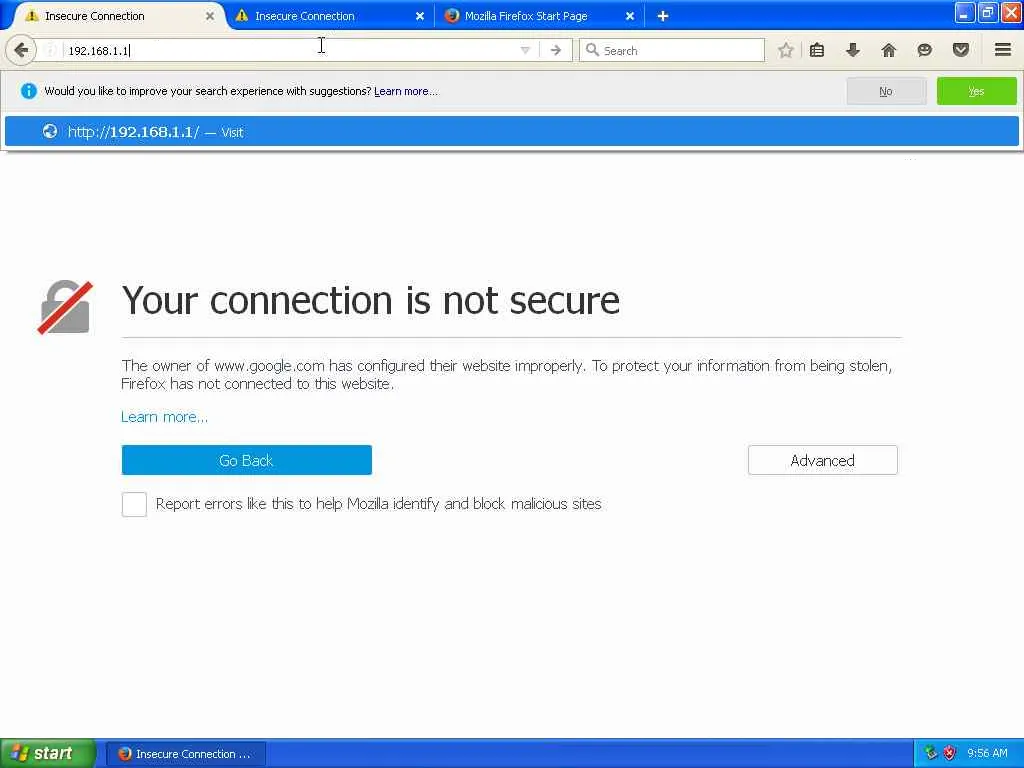Viewport: 1024px width, 768px height.
Task: Save to Pocket icon
Action: 960,50
